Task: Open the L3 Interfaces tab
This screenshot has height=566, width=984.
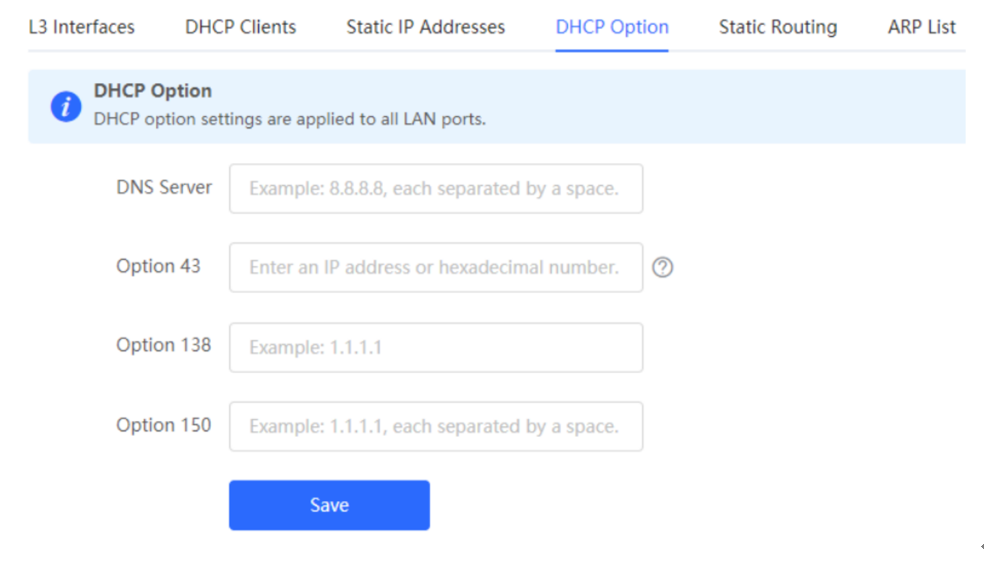Action: point(82,27)
